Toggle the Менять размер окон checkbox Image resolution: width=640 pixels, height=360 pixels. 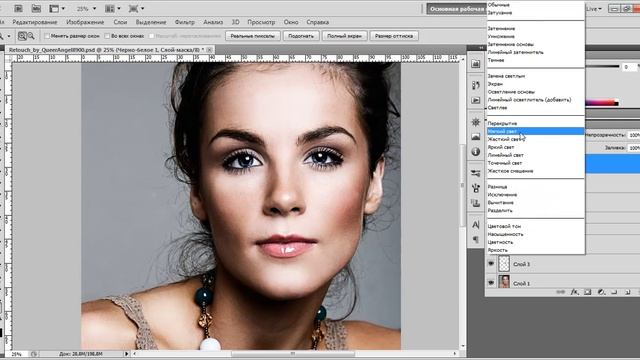coord(47,36)
